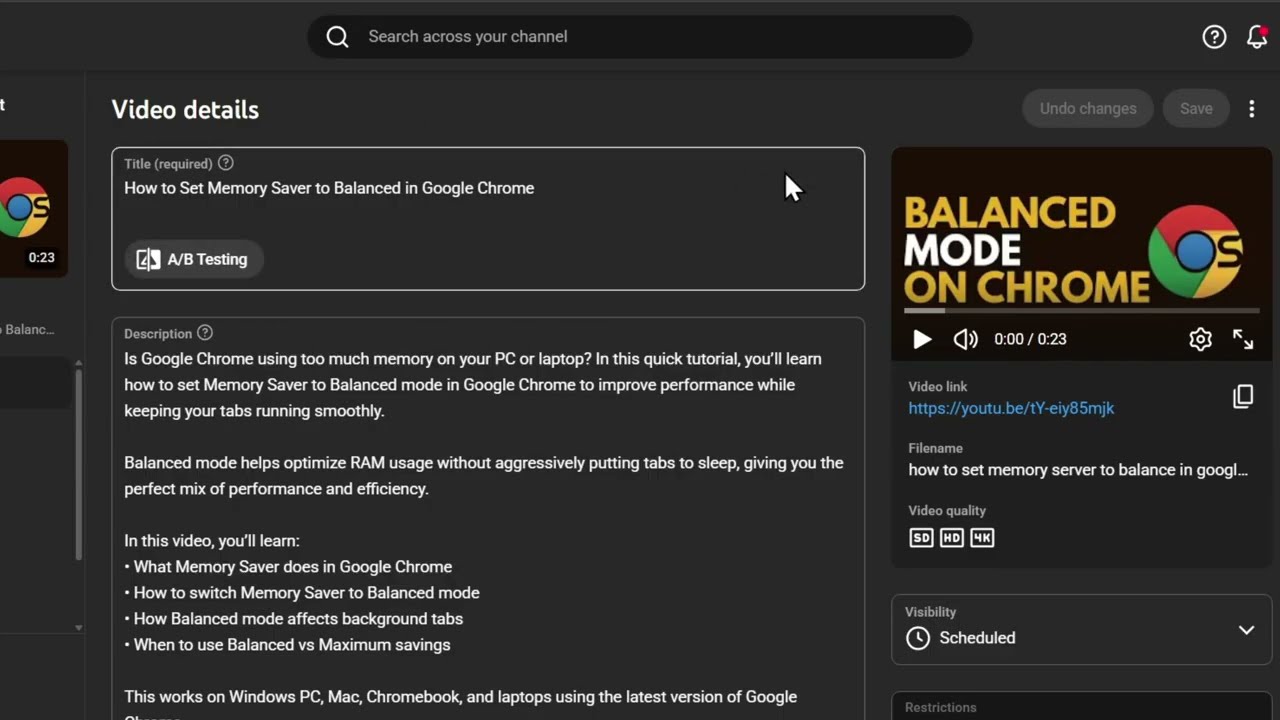Open the youtu.be video link
This screenshot has height=720, width=1280.
[x=1011, y=408]
